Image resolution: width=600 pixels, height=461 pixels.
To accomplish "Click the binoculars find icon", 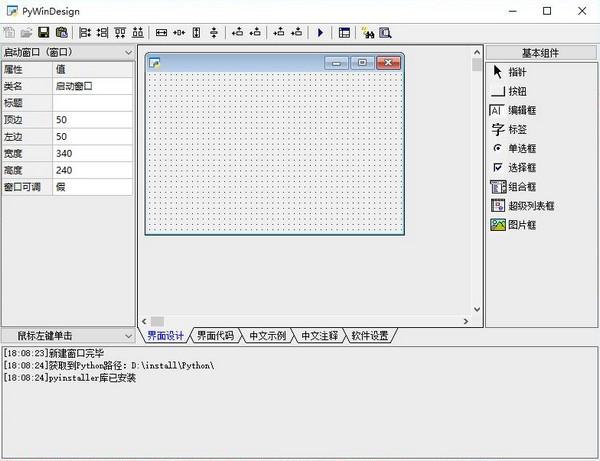I will 368,33.
